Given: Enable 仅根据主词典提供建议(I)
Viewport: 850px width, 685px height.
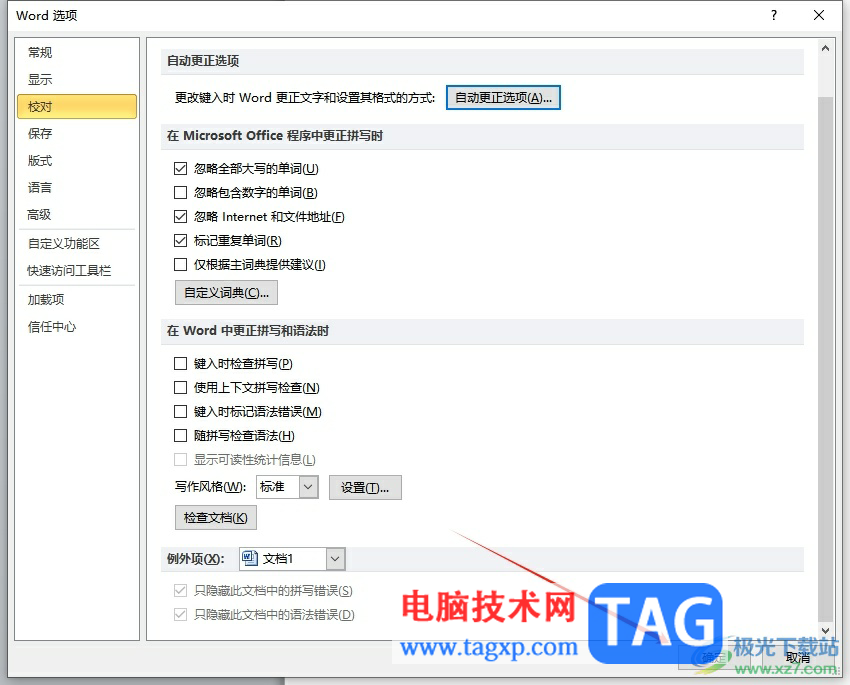Looking at the screenshot, I should [x=181, y=264].
